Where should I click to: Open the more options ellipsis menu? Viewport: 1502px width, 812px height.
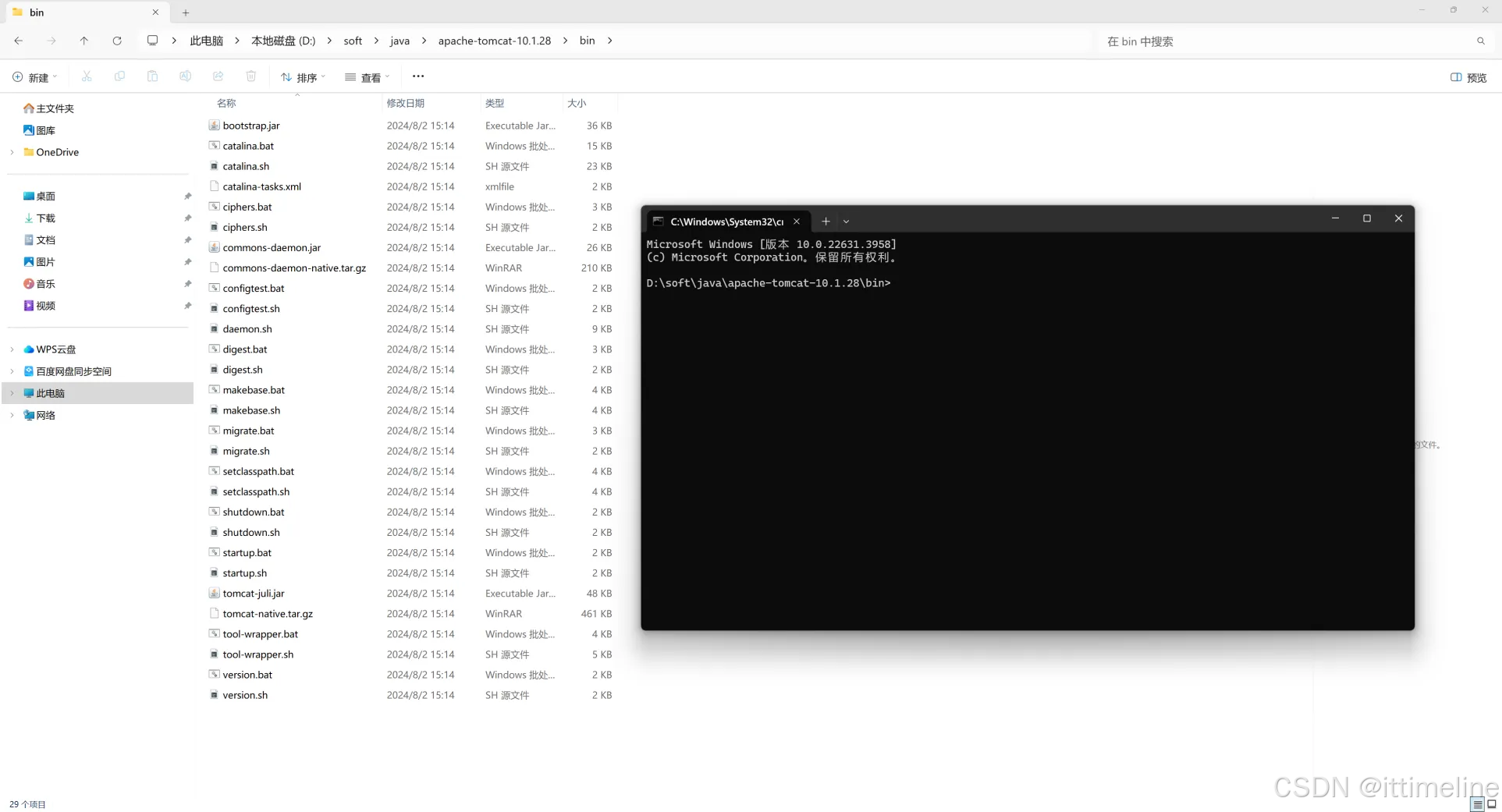click(x=418, y=76)
